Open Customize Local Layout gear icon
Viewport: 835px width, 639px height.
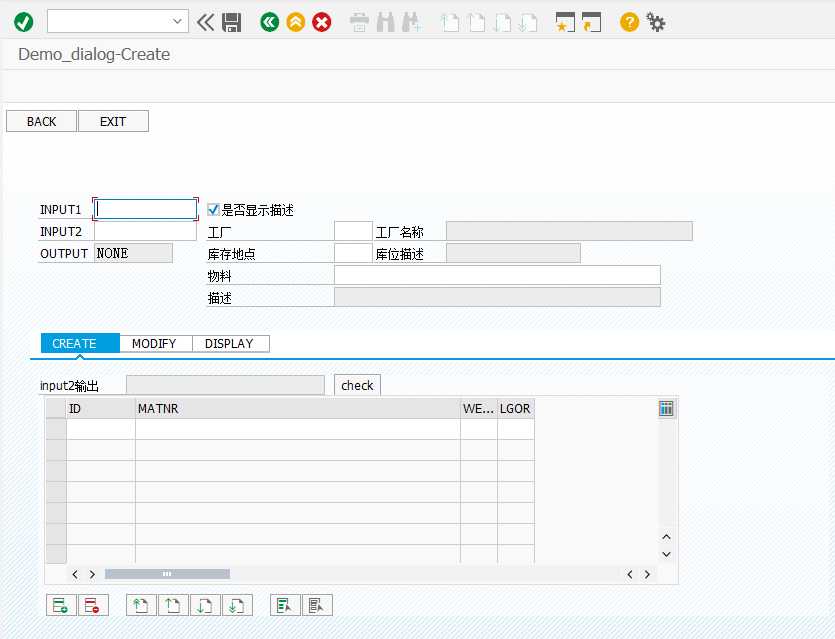coord(656,22)
